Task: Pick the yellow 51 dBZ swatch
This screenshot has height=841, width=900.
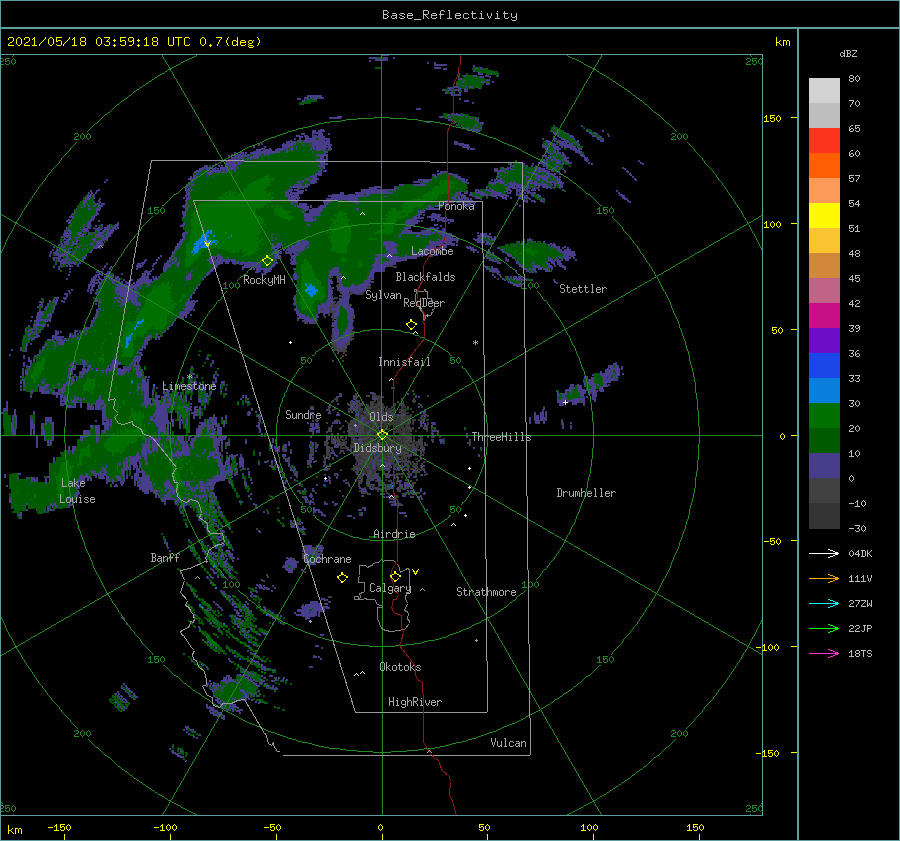Action: (x=824, y=216)
